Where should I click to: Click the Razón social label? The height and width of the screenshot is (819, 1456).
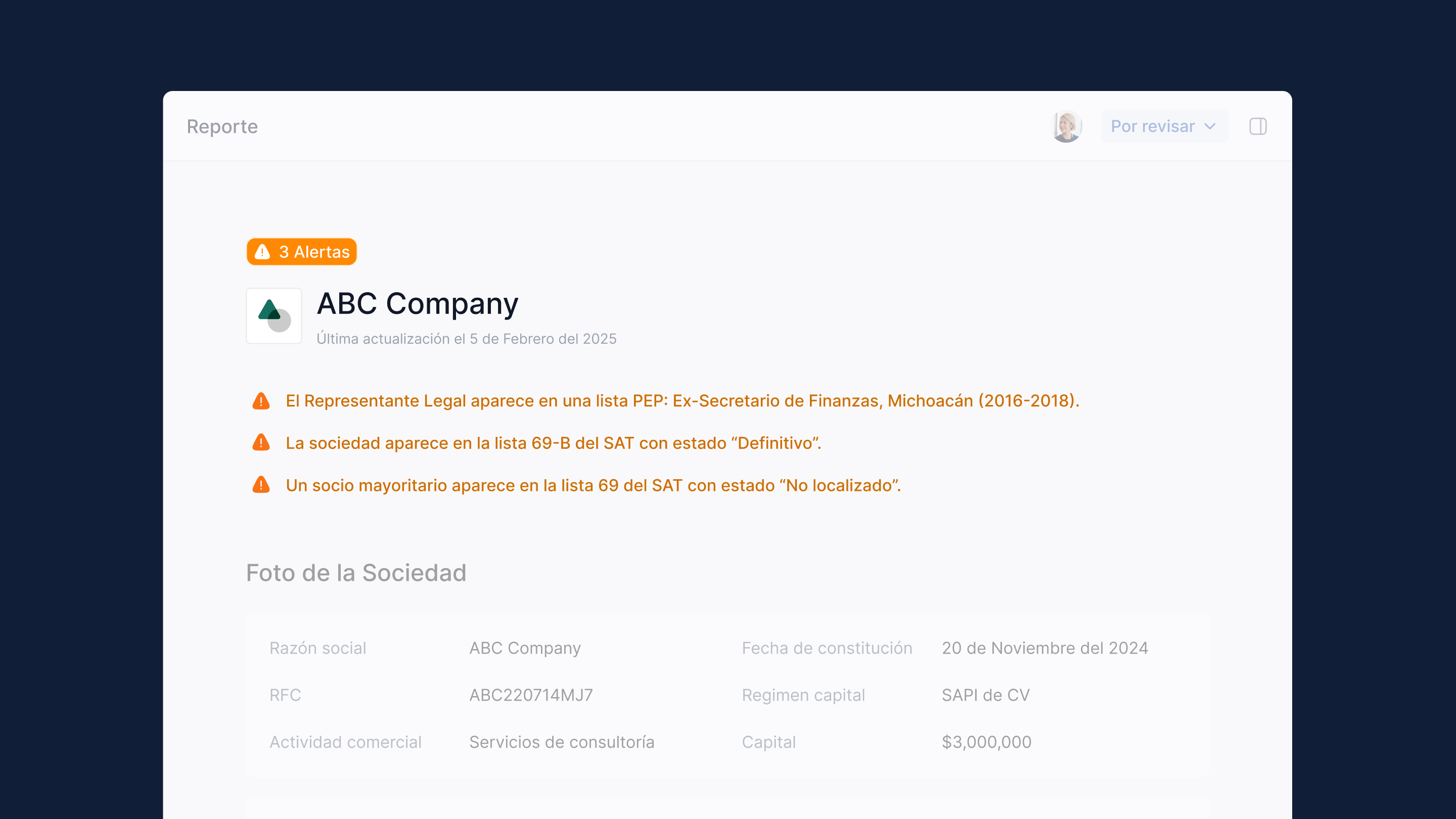coord(317,648)
